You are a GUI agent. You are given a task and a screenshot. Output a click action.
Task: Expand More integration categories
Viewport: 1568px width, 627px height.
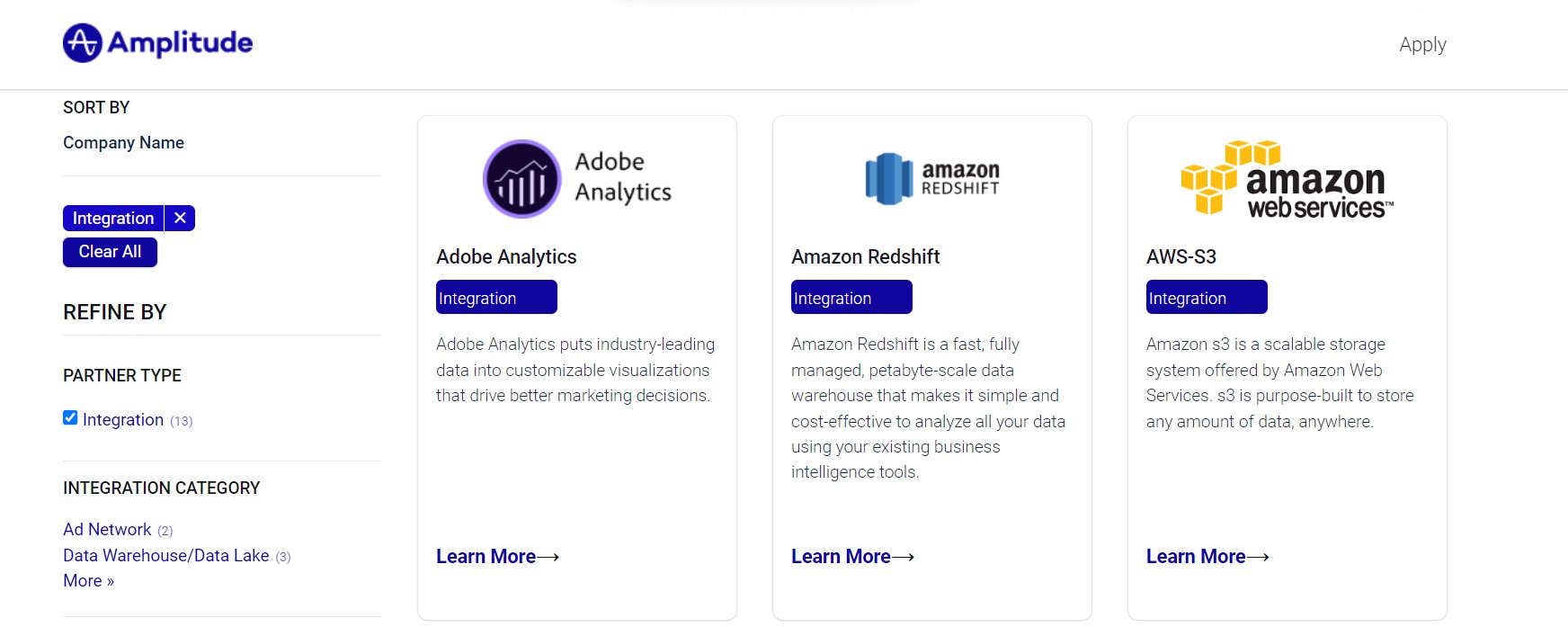pyautogui.click(x=88, y=580)
